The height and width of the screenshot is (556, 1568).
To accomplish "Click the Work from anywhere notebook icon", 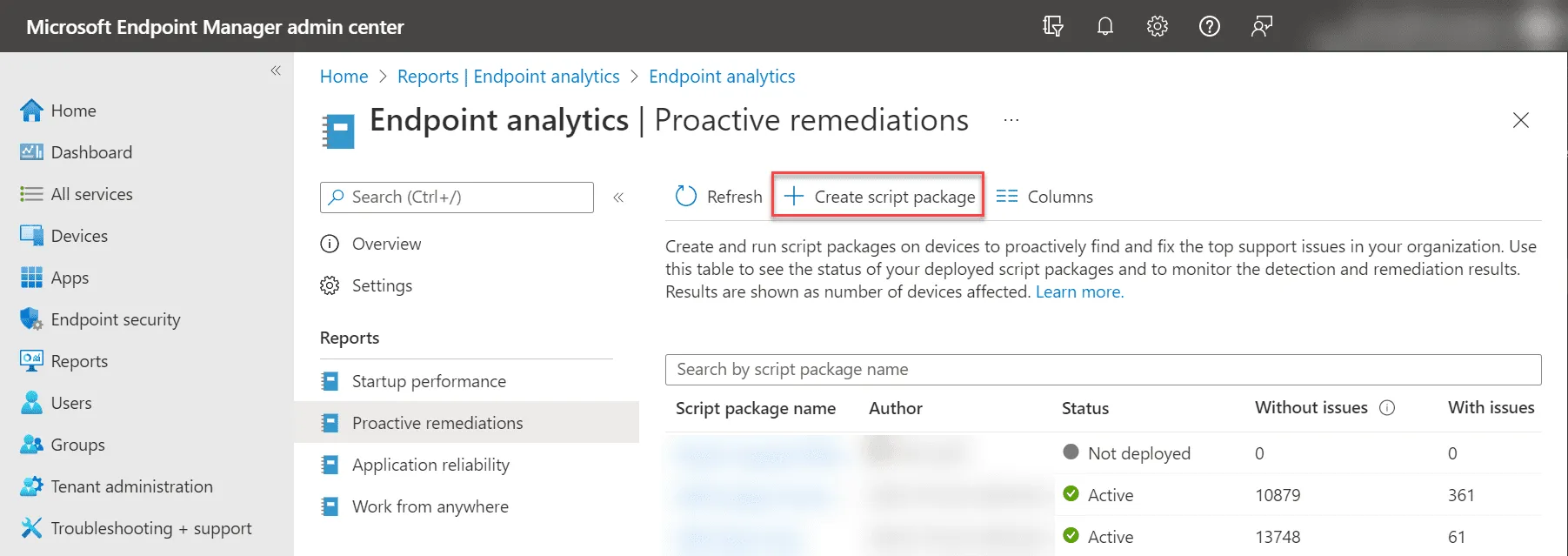I will tap(330, 506).
